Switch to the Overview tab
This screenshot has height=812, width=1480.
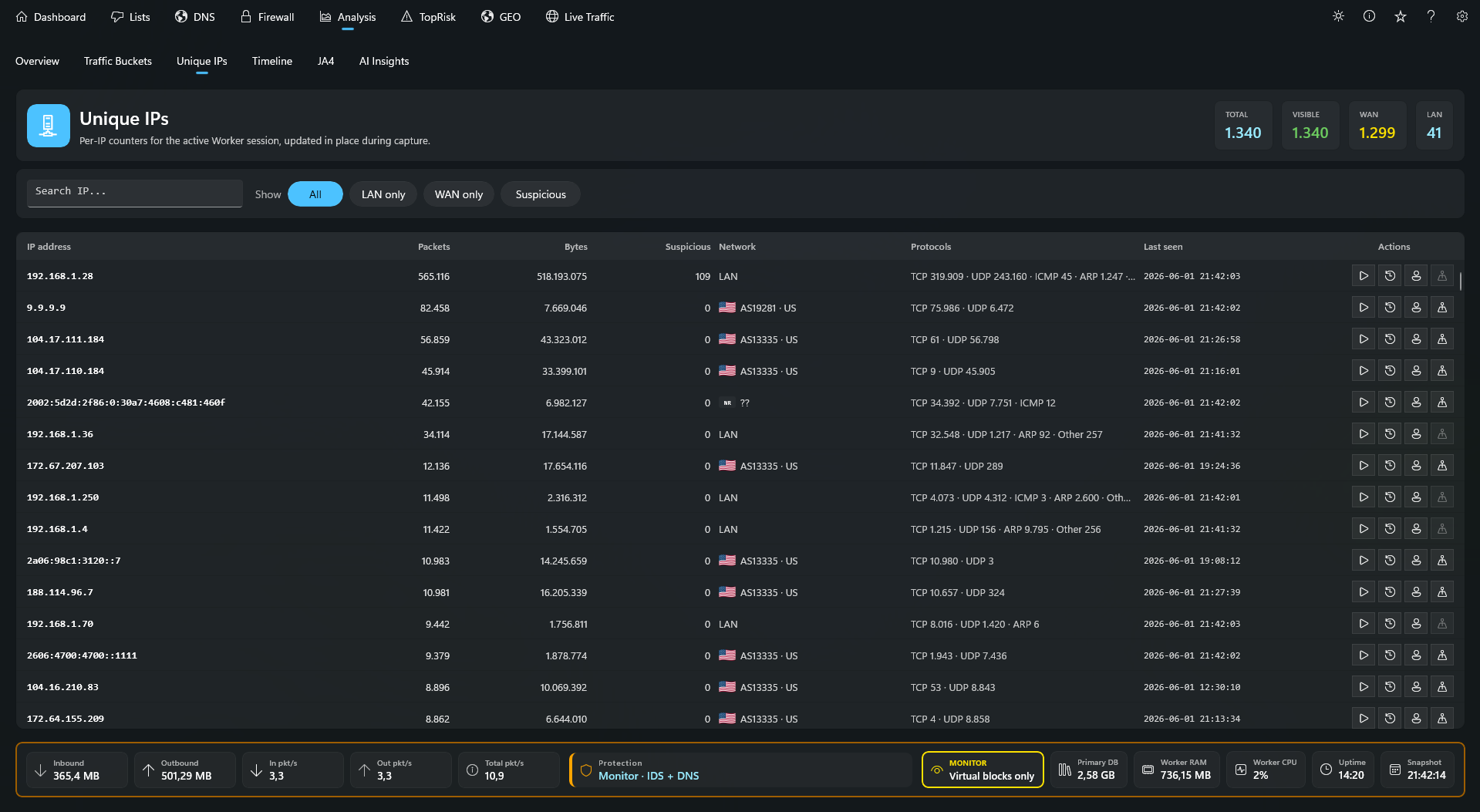[37, 61]
